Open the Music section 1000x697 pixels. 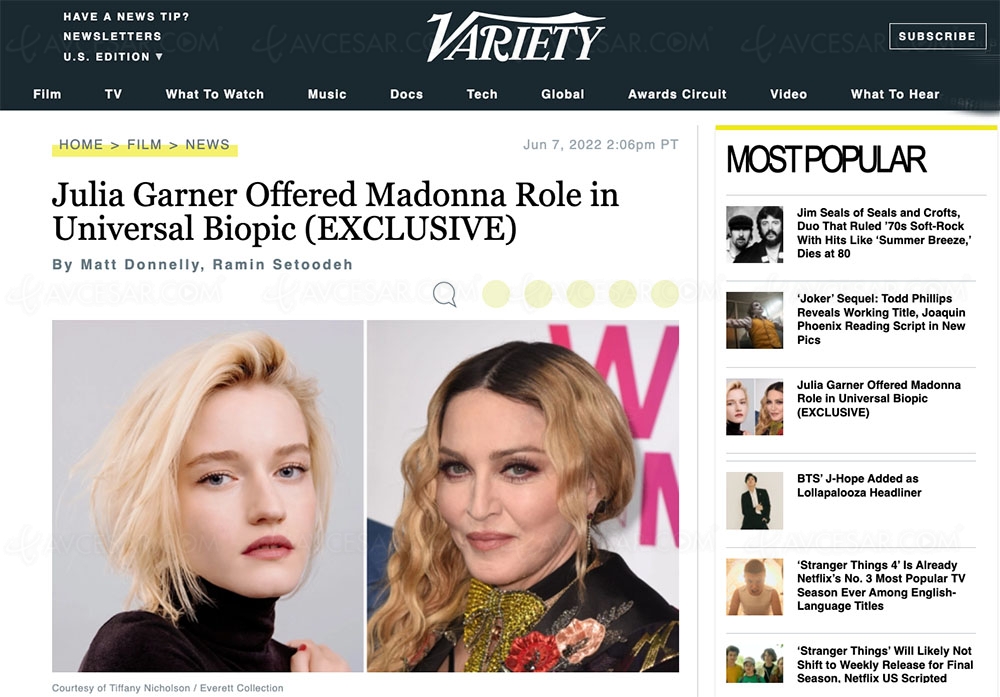coord(327,94)
